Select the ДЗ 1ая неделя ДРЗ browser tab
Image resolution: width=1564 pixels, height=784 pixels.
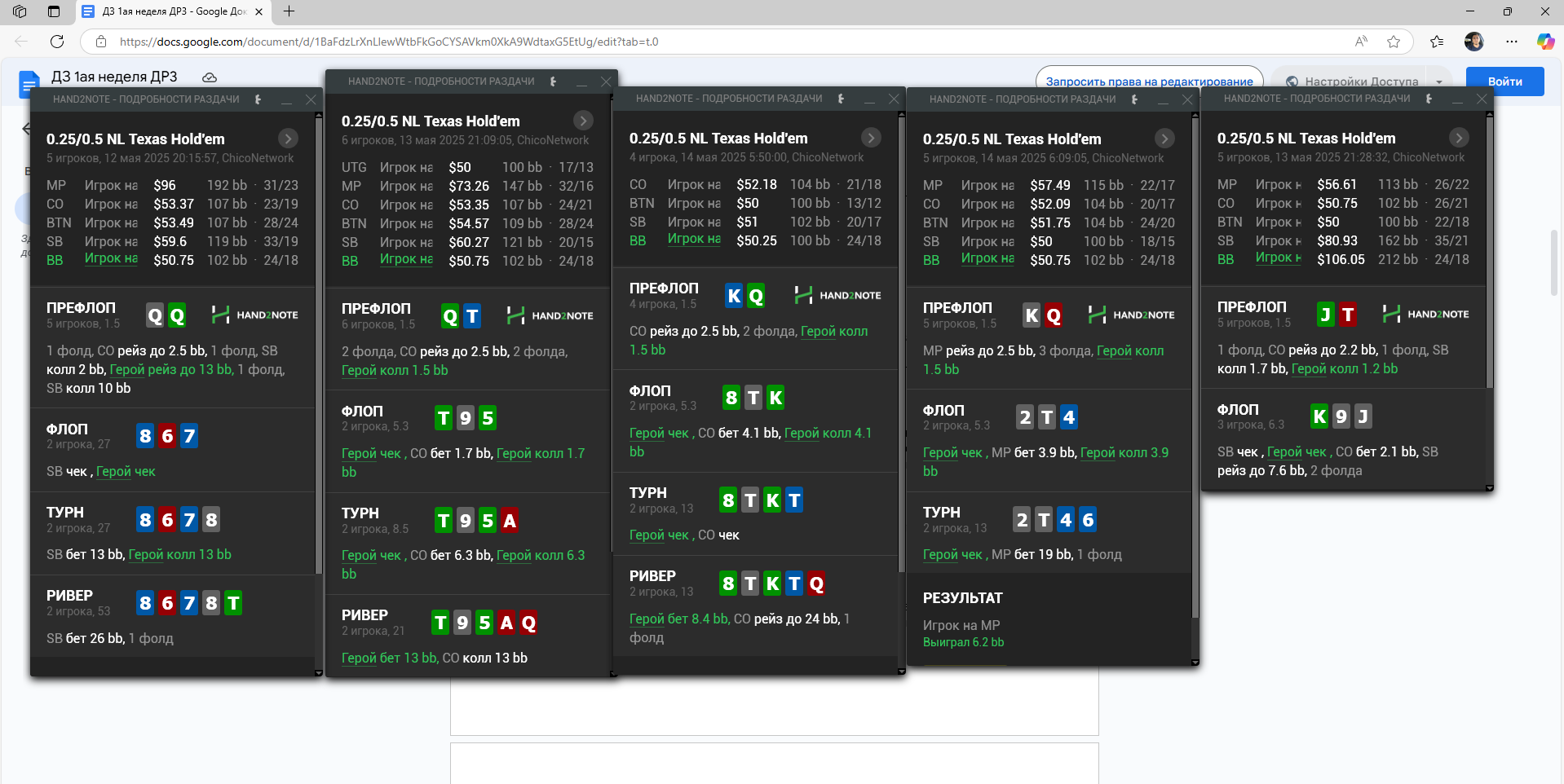coord(174,11)
